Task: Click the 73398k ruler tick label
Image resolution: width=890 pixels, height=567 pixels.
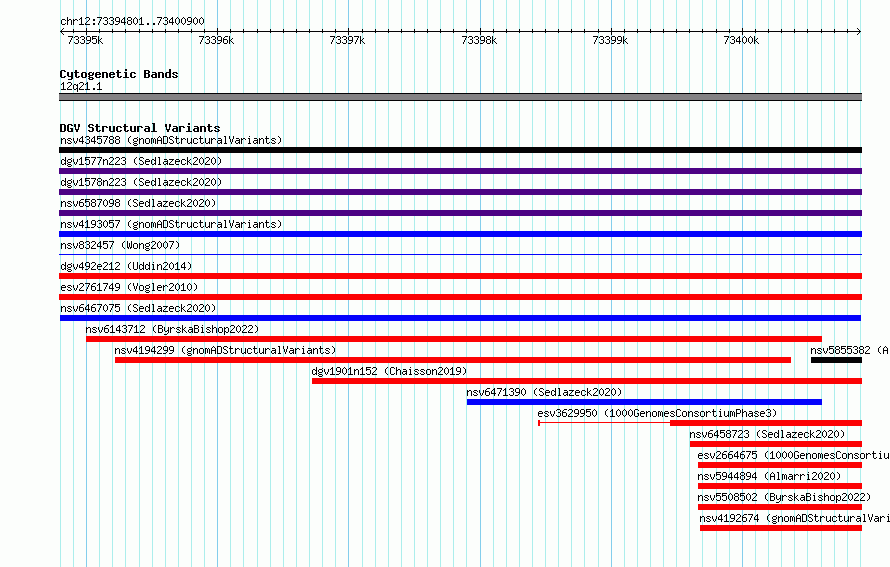Action: [479, 40]
